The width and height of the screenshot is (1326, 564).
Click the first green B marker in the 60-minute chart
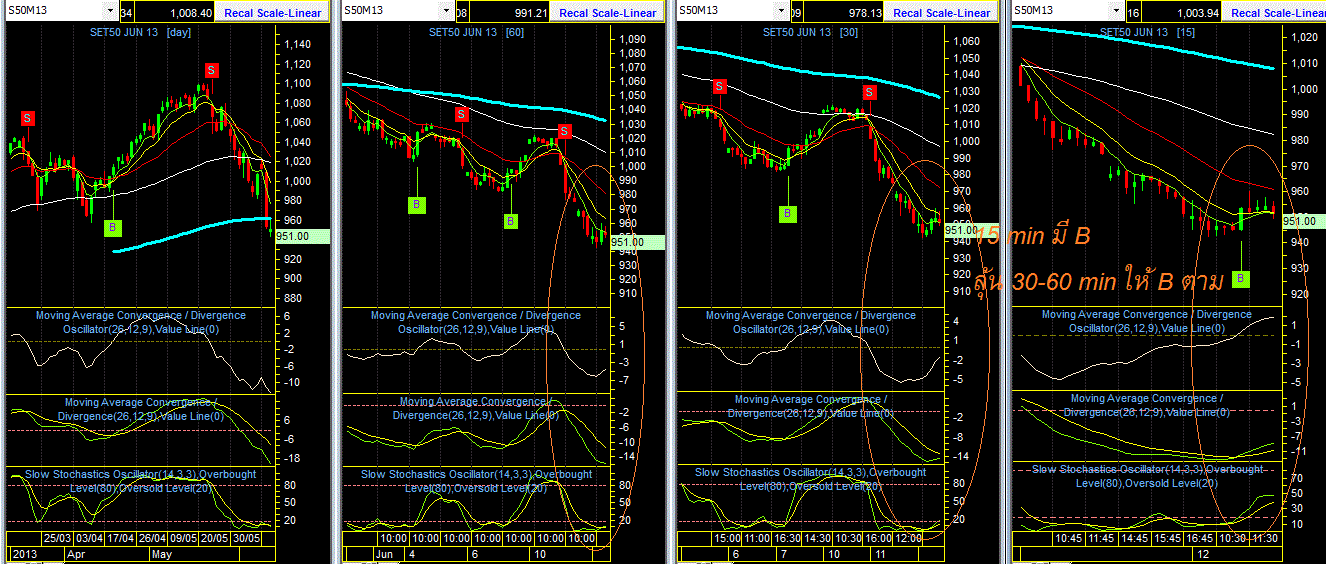point(415,204)
